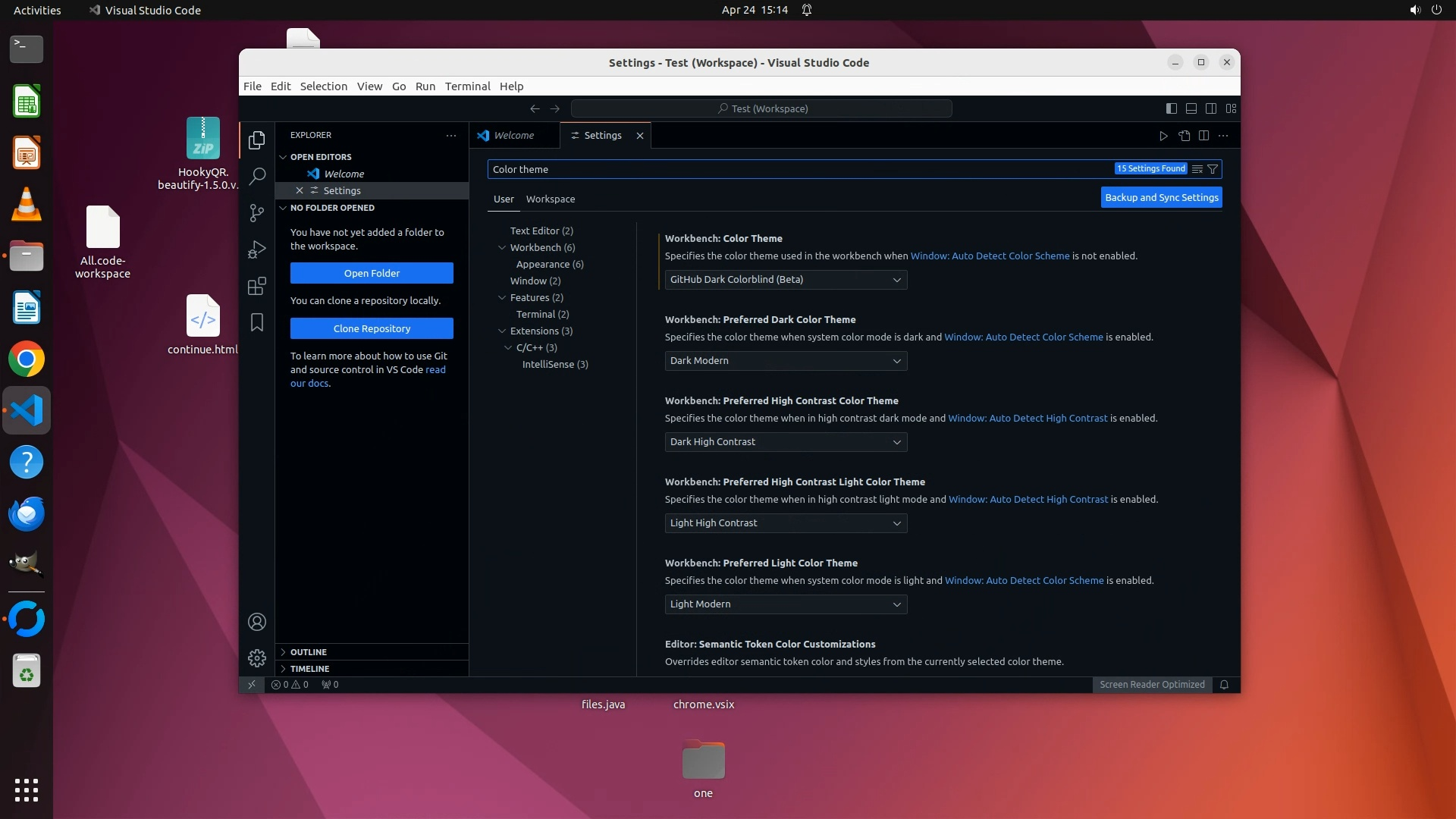Open the Preferred Dark Color Theme dropdown
The height and width of the screenshot is (819, 1456).
click(x=786, y=361)
